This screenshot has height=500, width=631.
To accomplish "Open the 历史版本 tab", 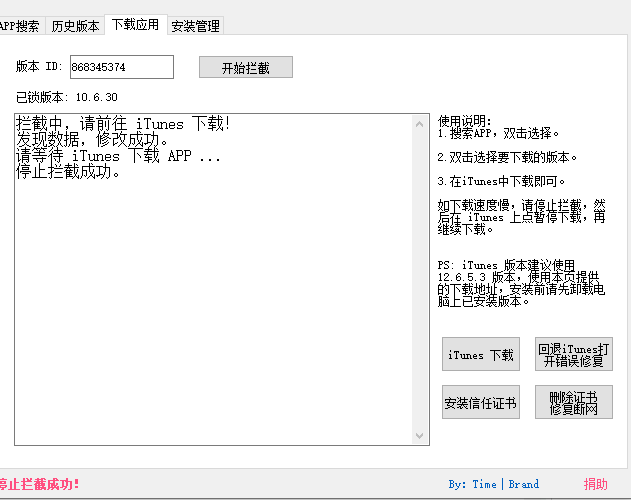I will point(75,26).
